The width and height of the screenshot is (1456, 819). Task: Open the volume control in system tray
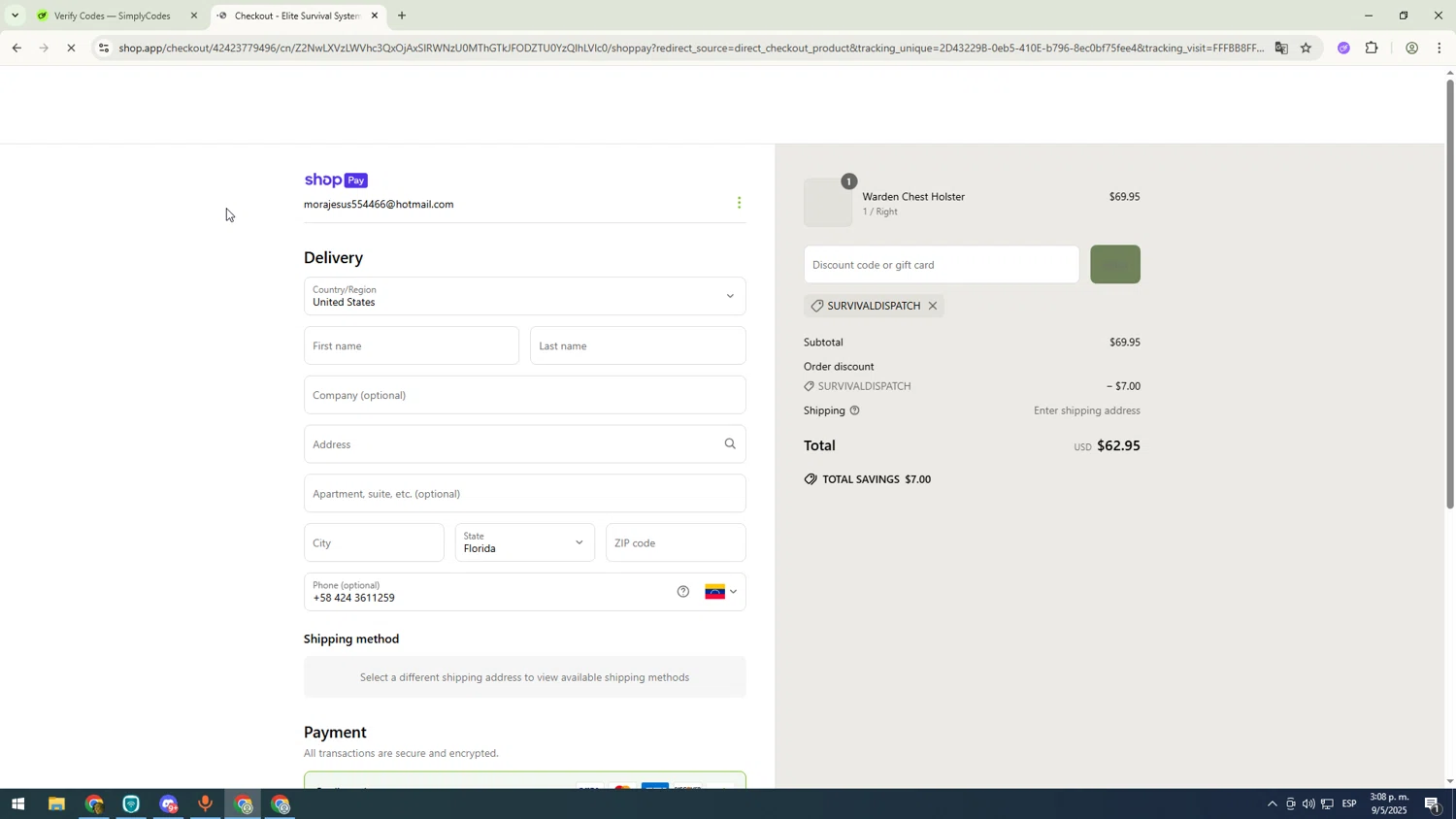point(1308,804)
